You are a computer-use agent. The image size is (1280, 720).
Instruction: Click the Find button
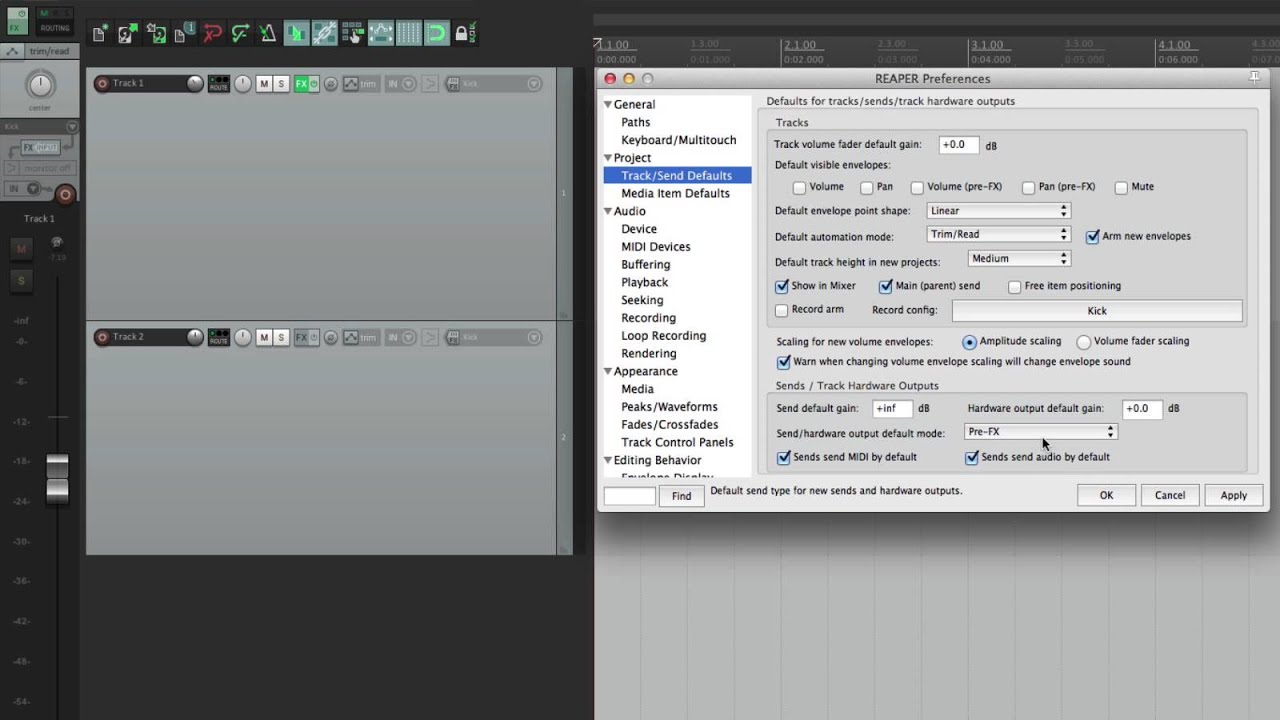tap(681, 496)
